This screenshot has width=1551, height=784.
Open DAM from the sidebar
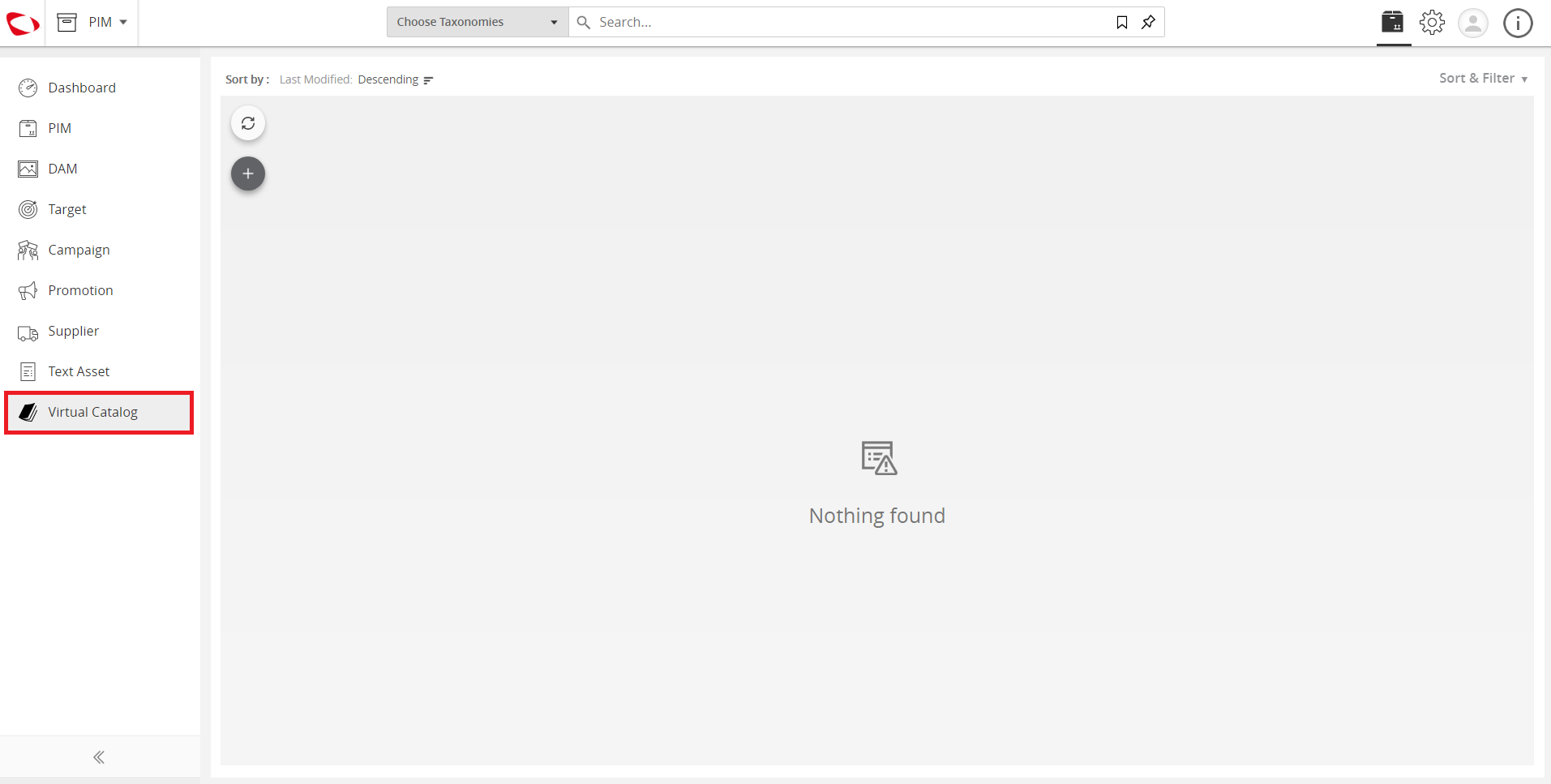point(100,169)
